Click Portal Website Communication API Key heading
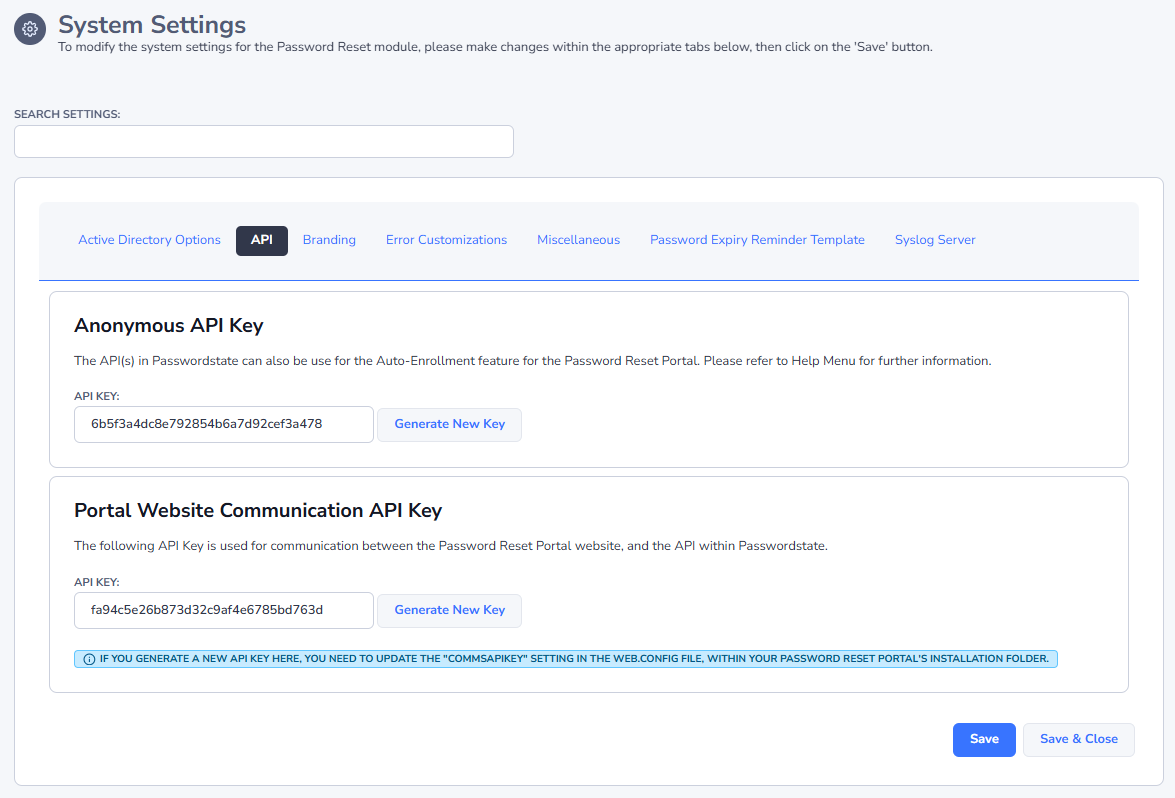The image size is (1175, 798). (x=258, y=510)
